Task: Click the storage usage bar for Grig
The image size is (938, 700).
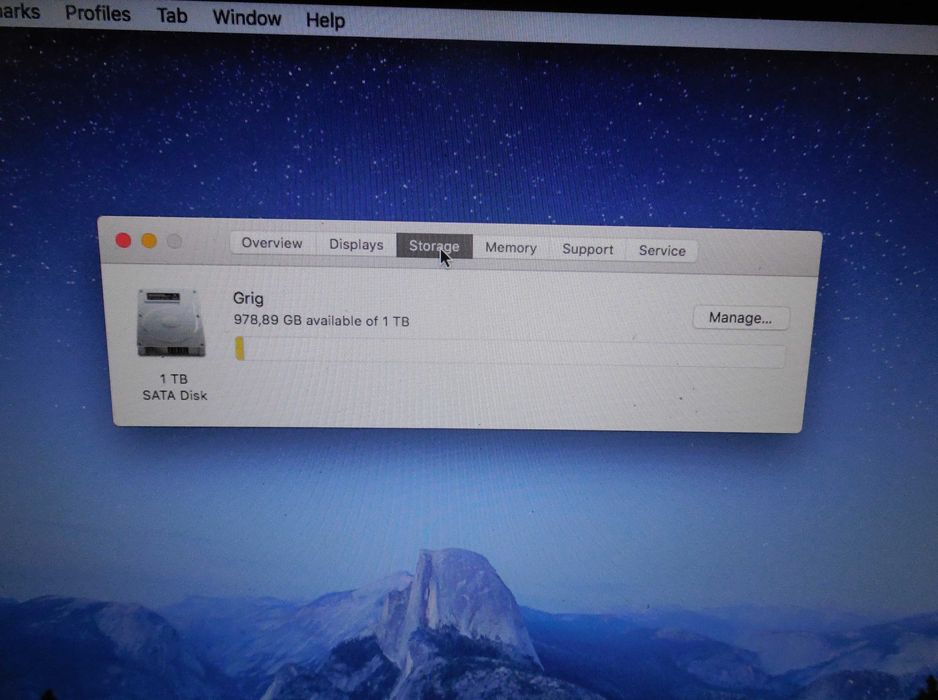Action: 510,352
